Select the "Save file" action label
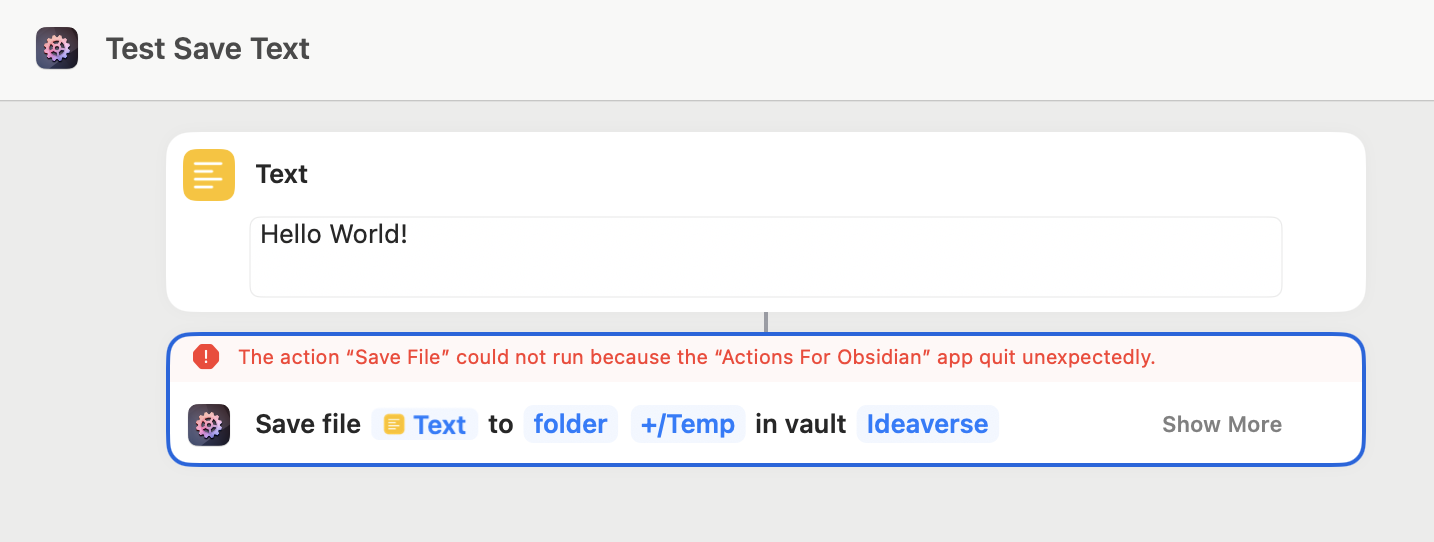Image resolution: width=1434 pixels, height=542 pixels. 308,424
